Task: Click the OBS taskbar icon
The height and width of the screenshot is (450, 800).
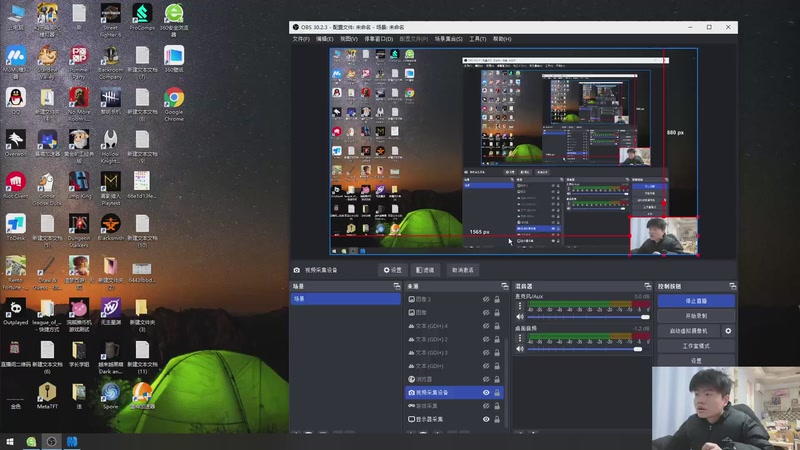Action: point(52,442)
